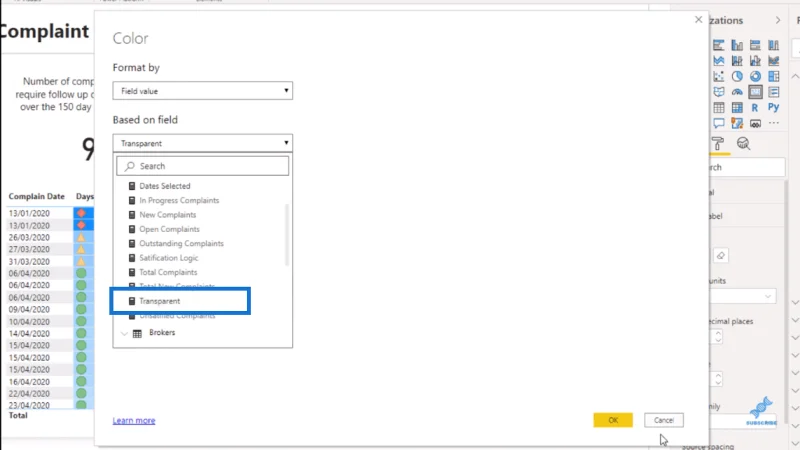
Task: Select the pie chart visual
Action: [737, 77]
